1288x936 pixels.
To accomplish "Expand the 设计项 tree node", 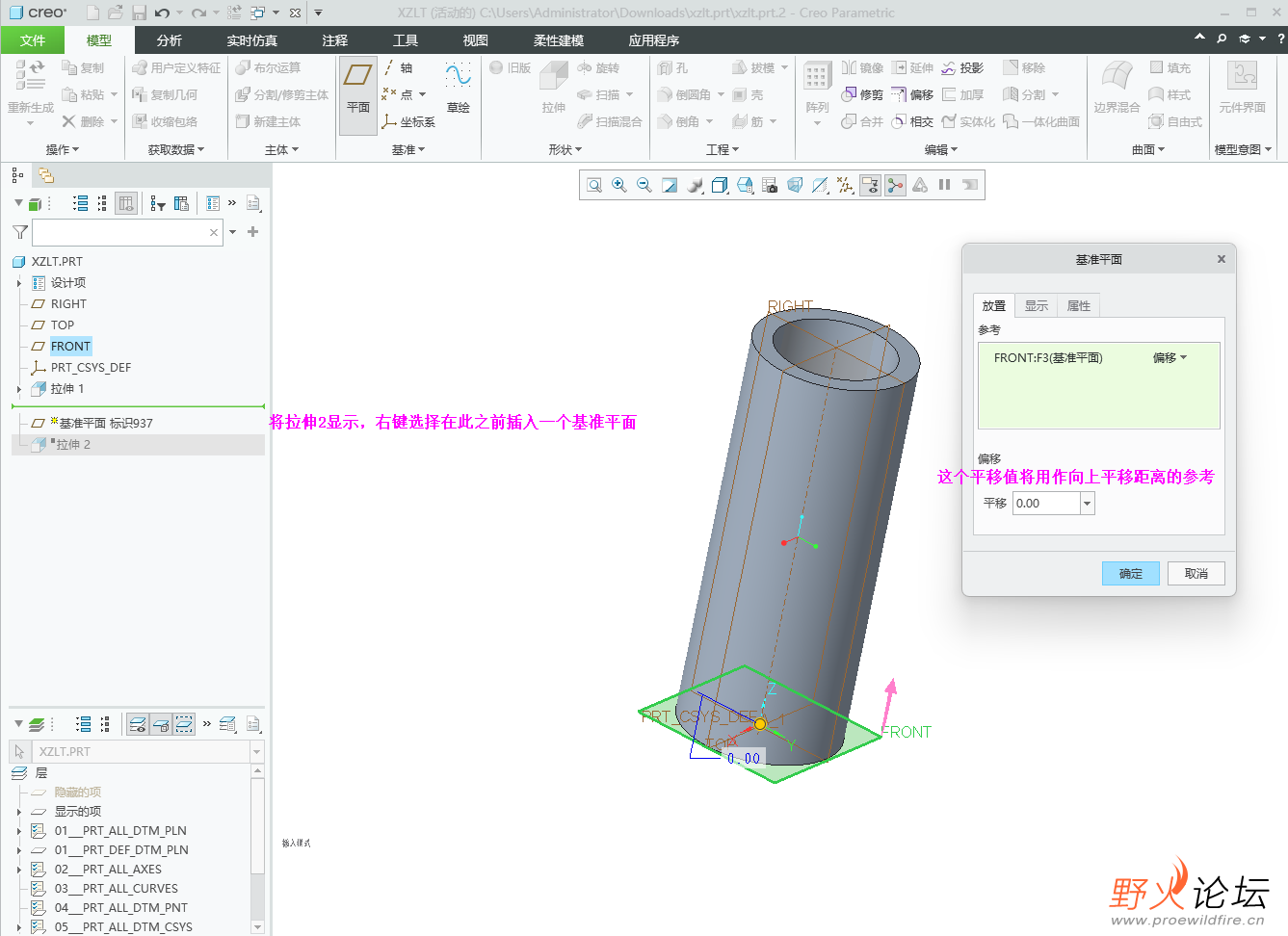I will (18, 283).
